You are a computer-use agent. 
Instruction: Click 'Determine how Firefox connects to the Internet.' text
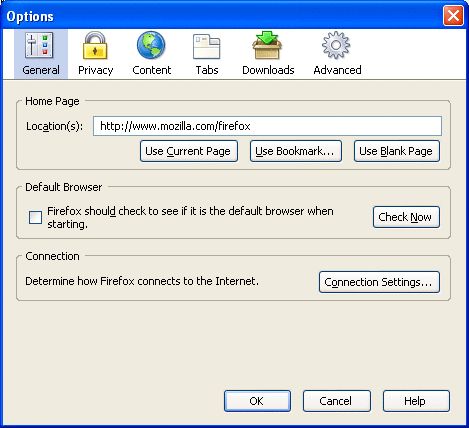(x=142, y=281)
